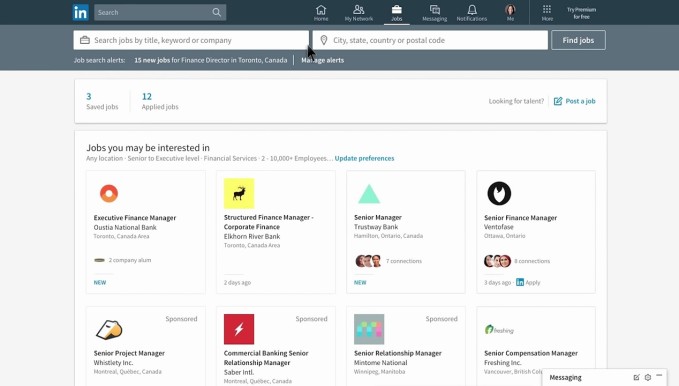The image size is (679, 386).
Task: Click the 7 connections avatars on Trustway card
Action: coord(368,261)
